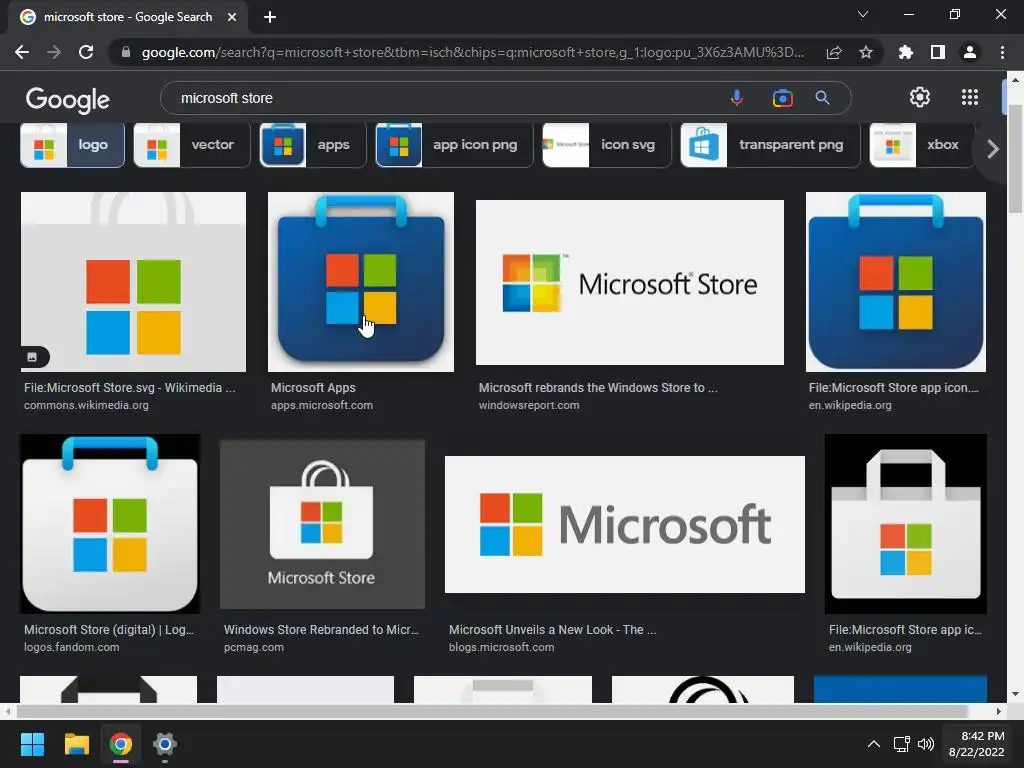Viewport: 1024px width, 768px height.
Task: Open 'Microsoft Store (digital) | Log...' link
Action: coord(108,630)
